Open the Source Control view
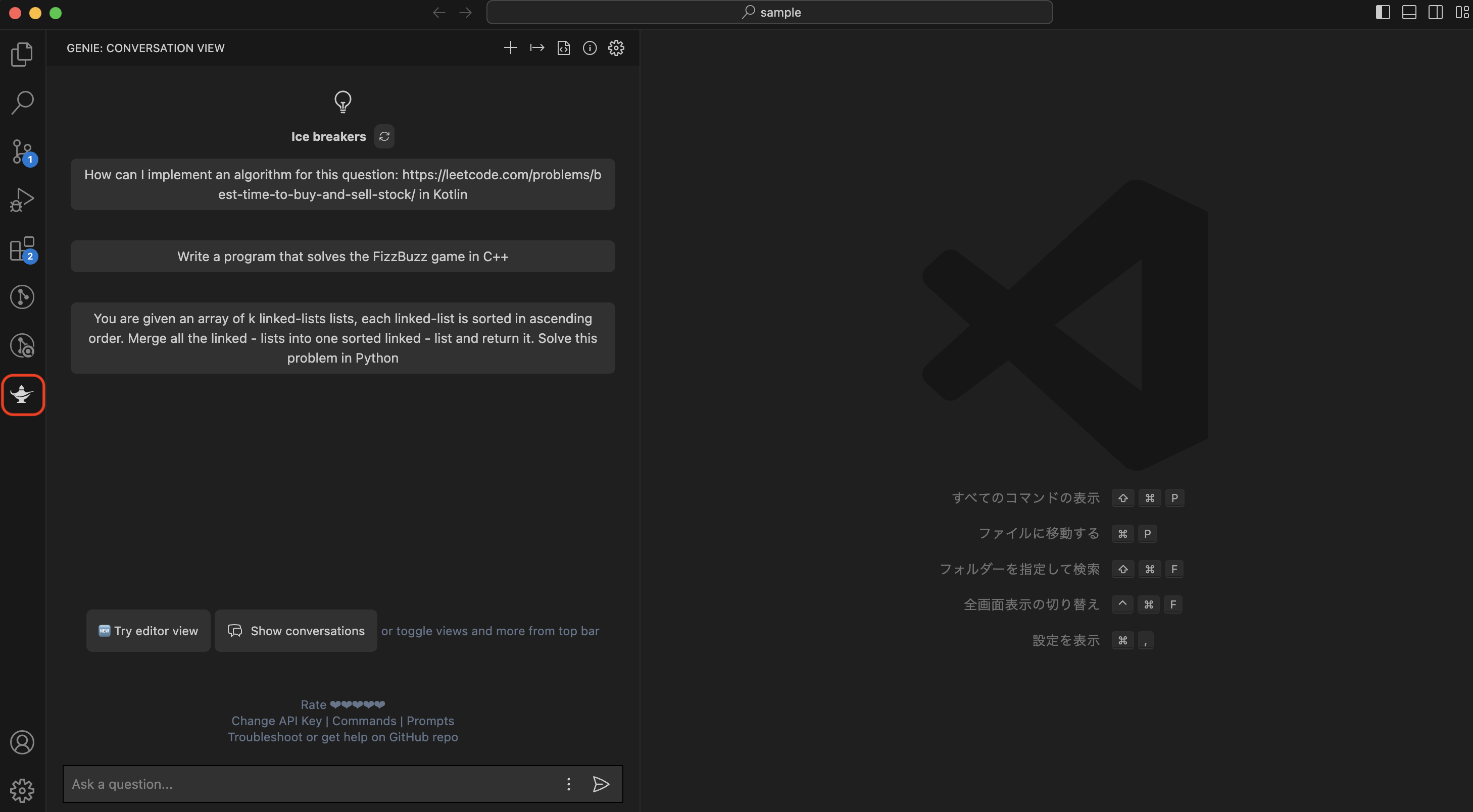Viewport: 1473px width, 812px height. click(x=22, y=151)
